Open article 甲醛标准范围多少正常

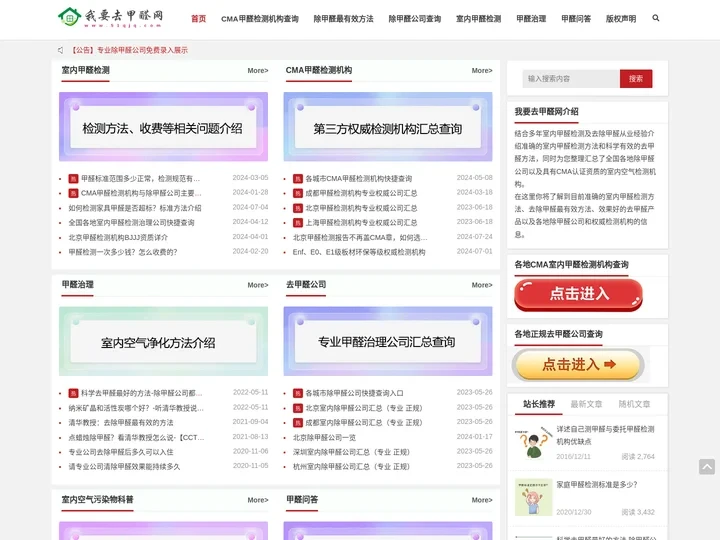click(x=140, y=179)
